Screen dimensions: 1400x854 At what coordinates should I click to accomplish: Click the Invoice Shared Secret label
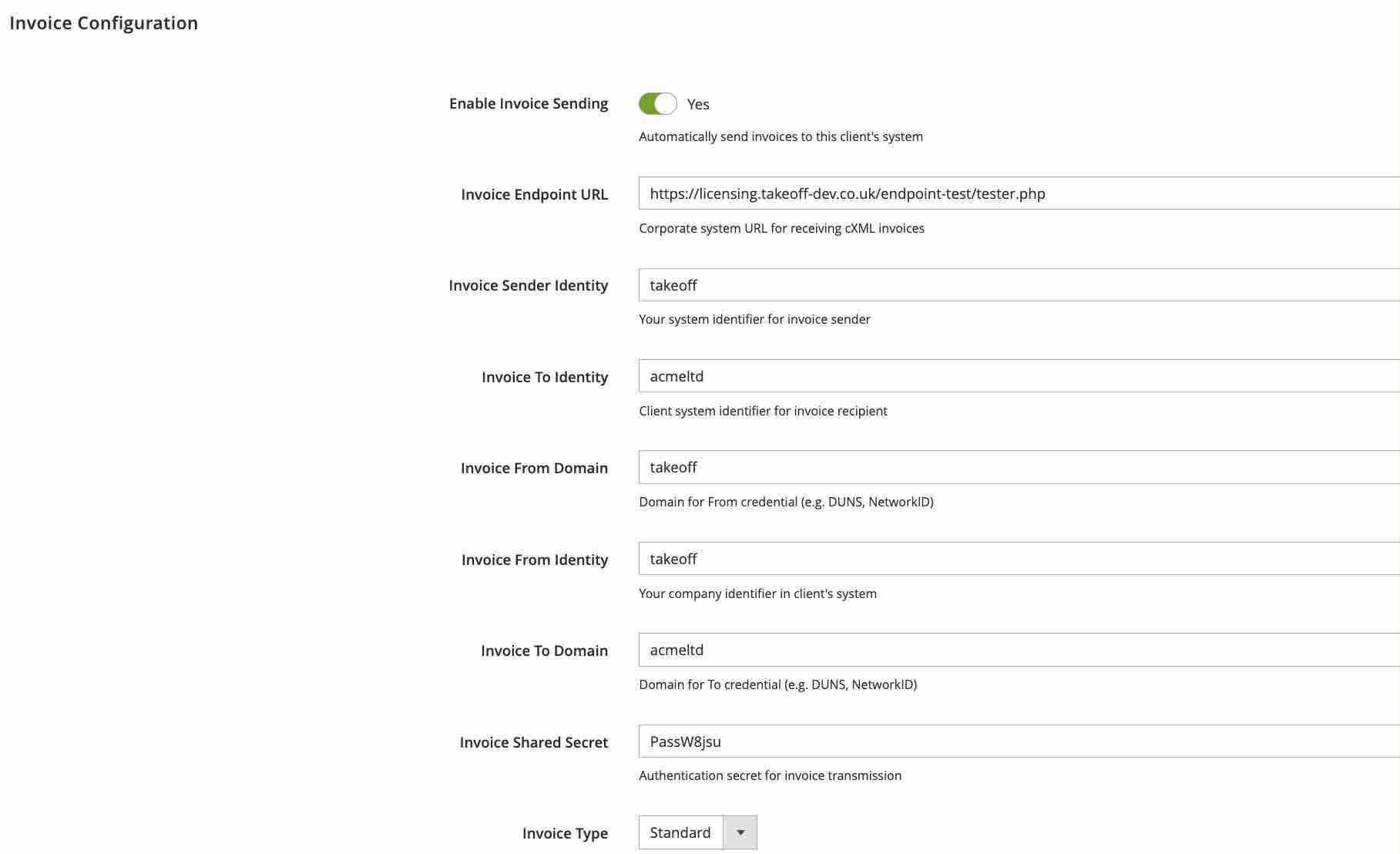coord(534,742)
